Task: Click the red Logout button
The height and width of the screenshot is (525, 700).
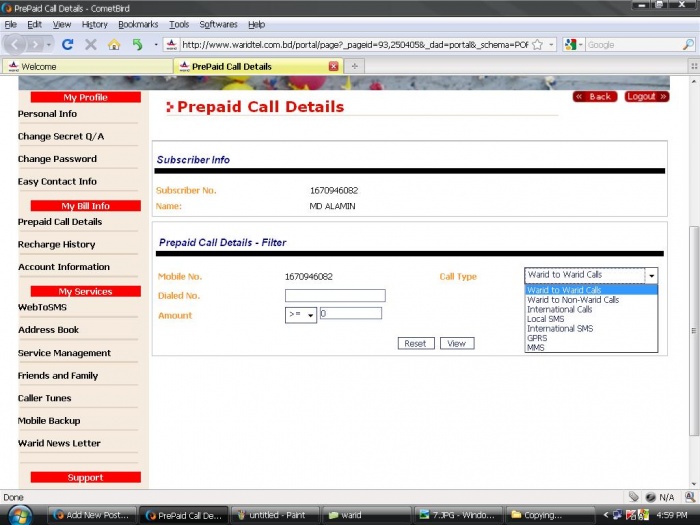Action: coord(646,96)
